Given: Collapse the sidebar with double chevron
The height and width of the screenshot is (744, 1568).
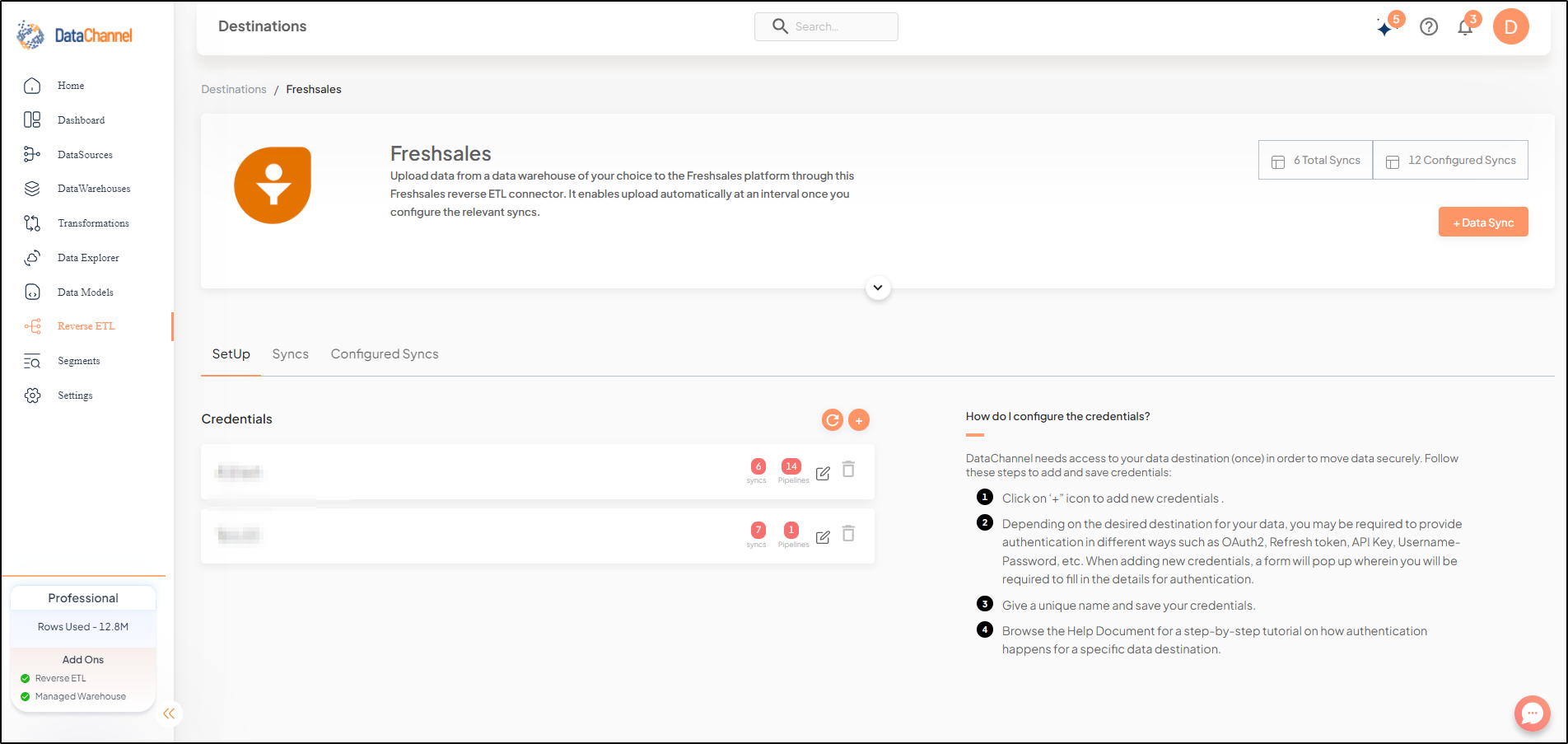Looking at the screenshot, I should point(169,714).
